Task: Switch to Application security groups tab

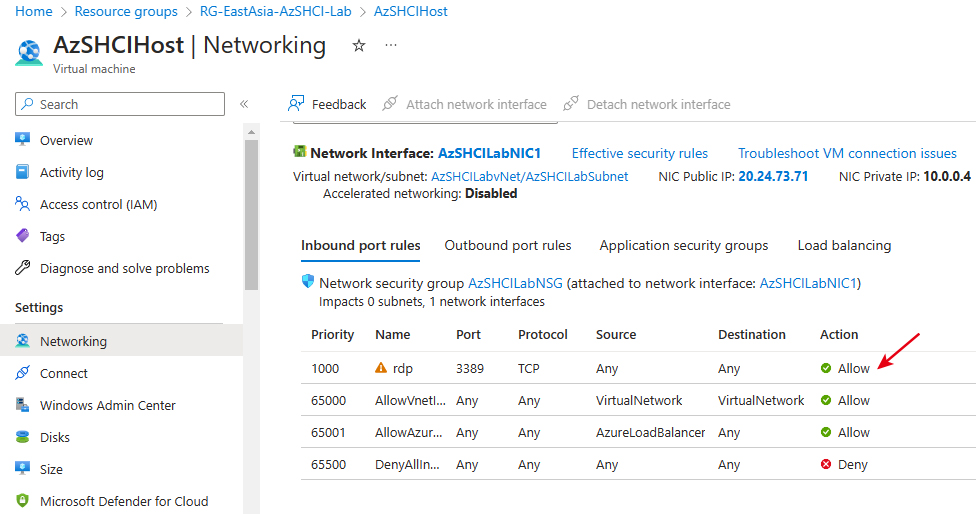Action: pos(684,246)
